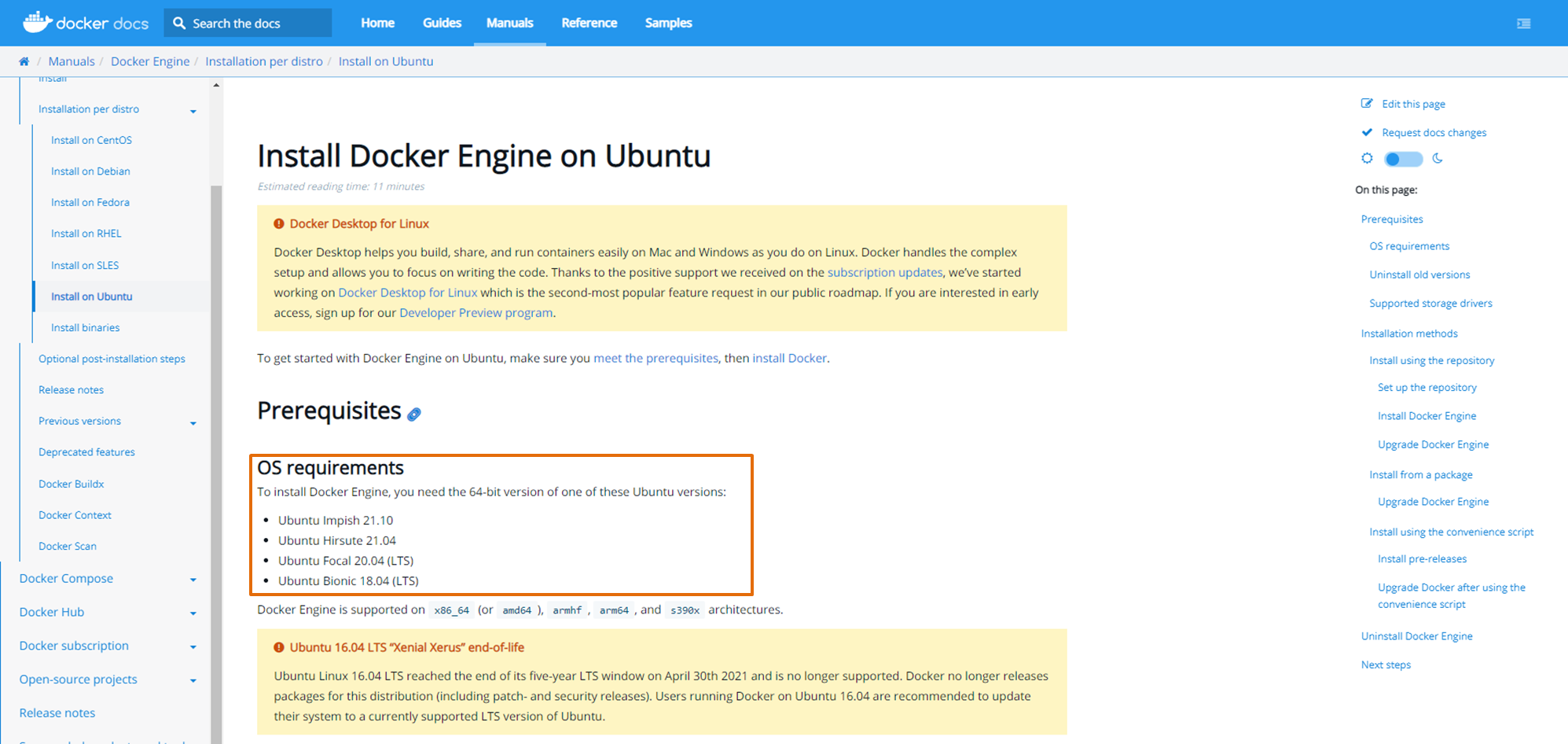Screen dimensions: 1568x744
Task: Open Installation per distro breadcrumb link
Action: [264, 61]
